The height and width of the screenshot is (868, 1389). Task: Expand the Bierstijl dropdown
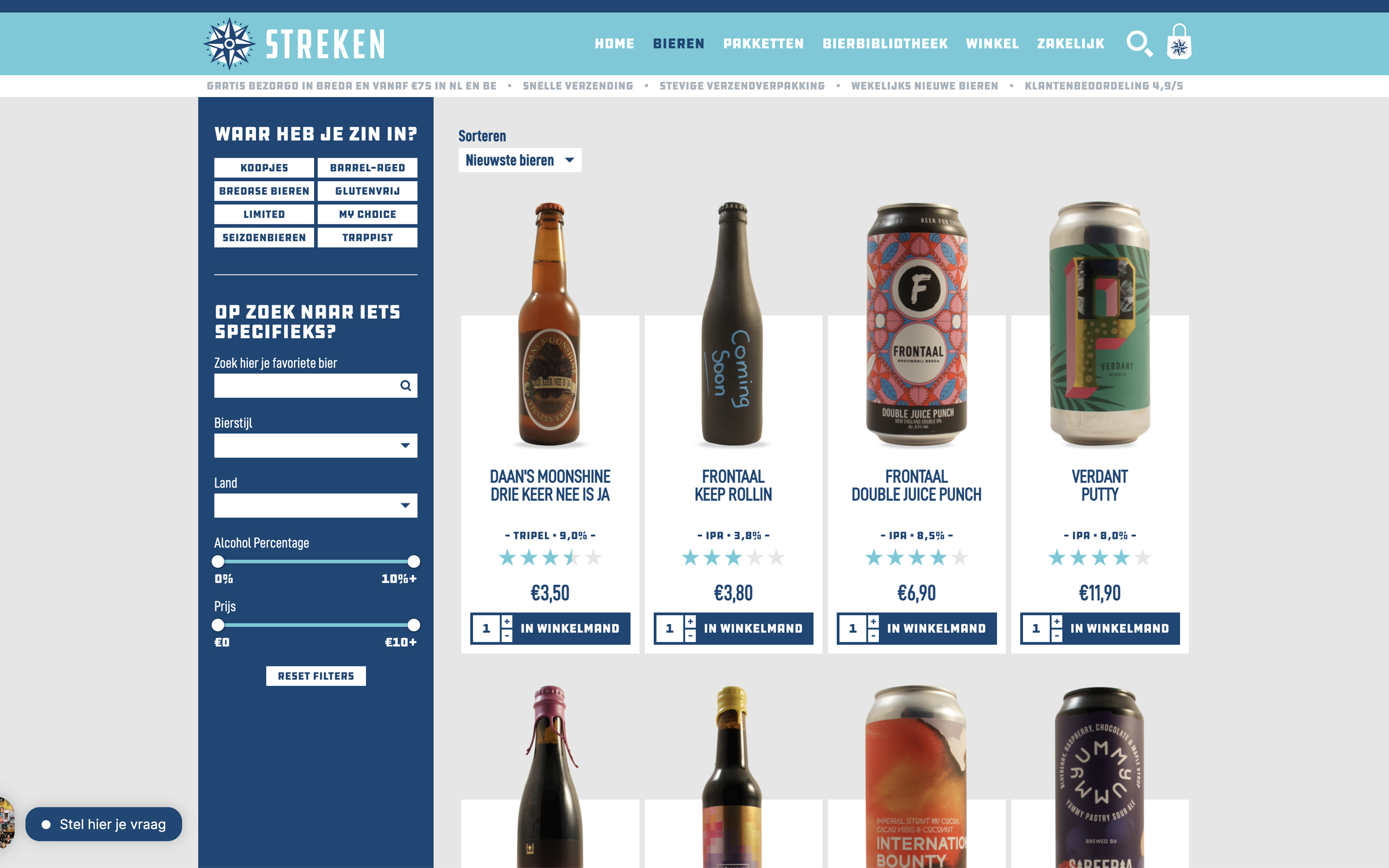pyautogui.click(x=316, y=446)
